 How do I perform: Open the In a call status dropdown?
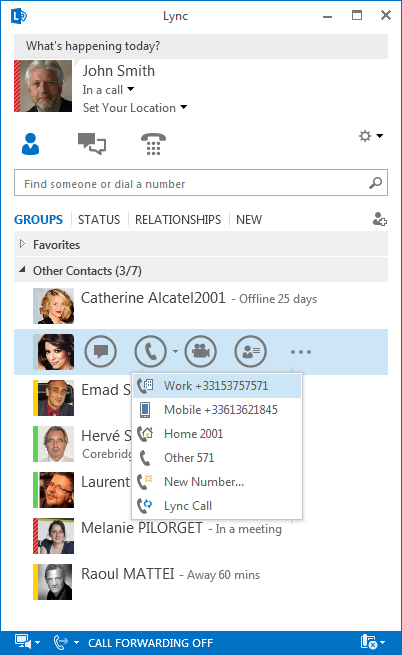108,89
